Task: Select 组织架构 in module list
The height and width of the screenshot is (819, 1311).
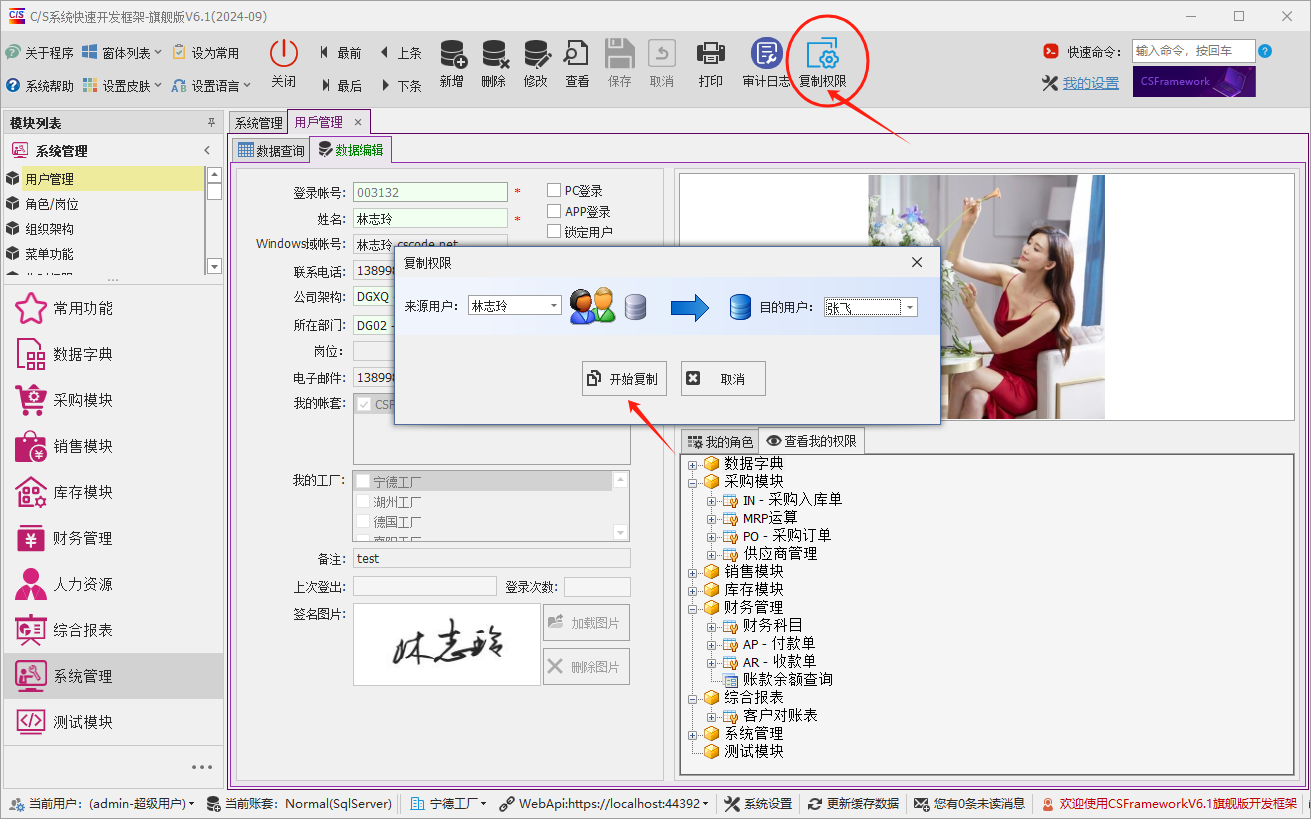Action: click(104, 229)
